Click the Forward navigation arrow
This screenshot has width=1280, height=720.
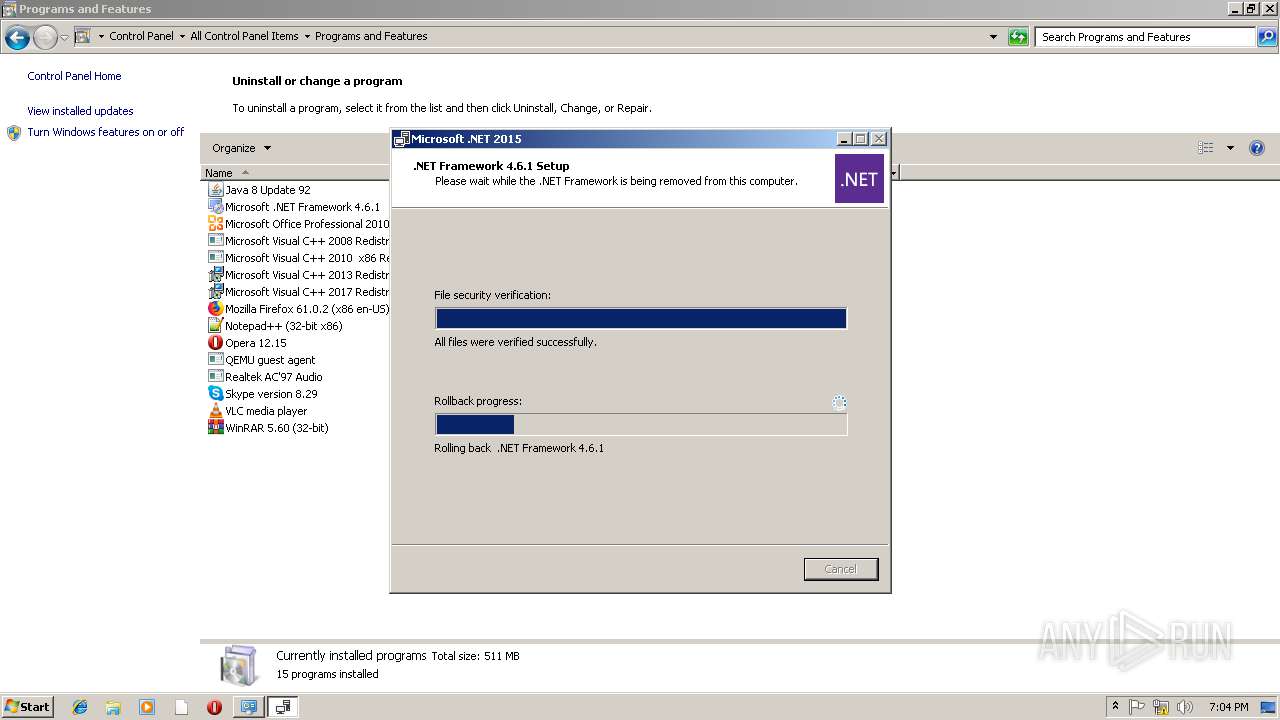coord(45,38)
